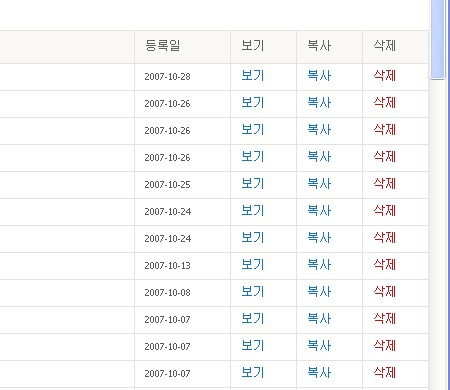Open 보기 link for 2007-10-28 row
450x390 pixels.
point(253,76)
